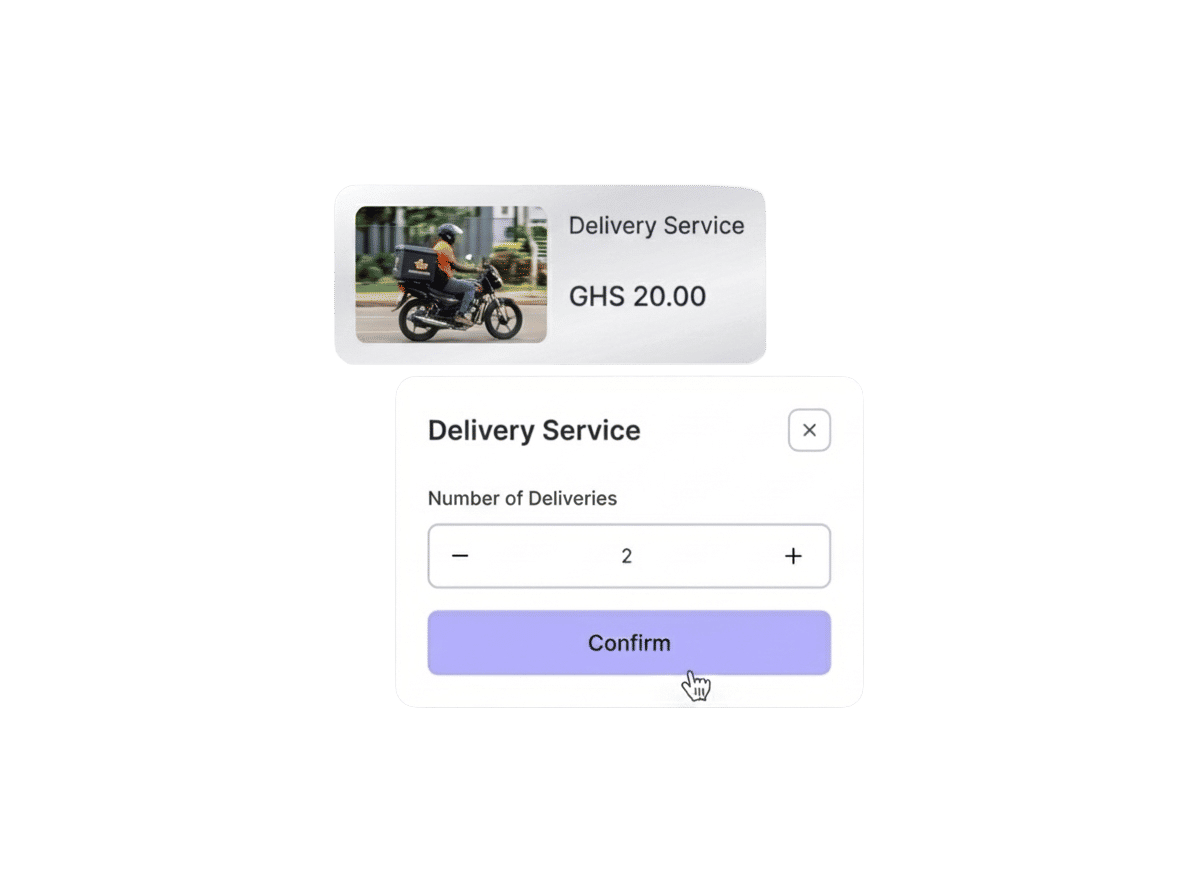Select the Delivery Service card title
The height and width of the screenshot is (896, 1200).
point(656,226)
